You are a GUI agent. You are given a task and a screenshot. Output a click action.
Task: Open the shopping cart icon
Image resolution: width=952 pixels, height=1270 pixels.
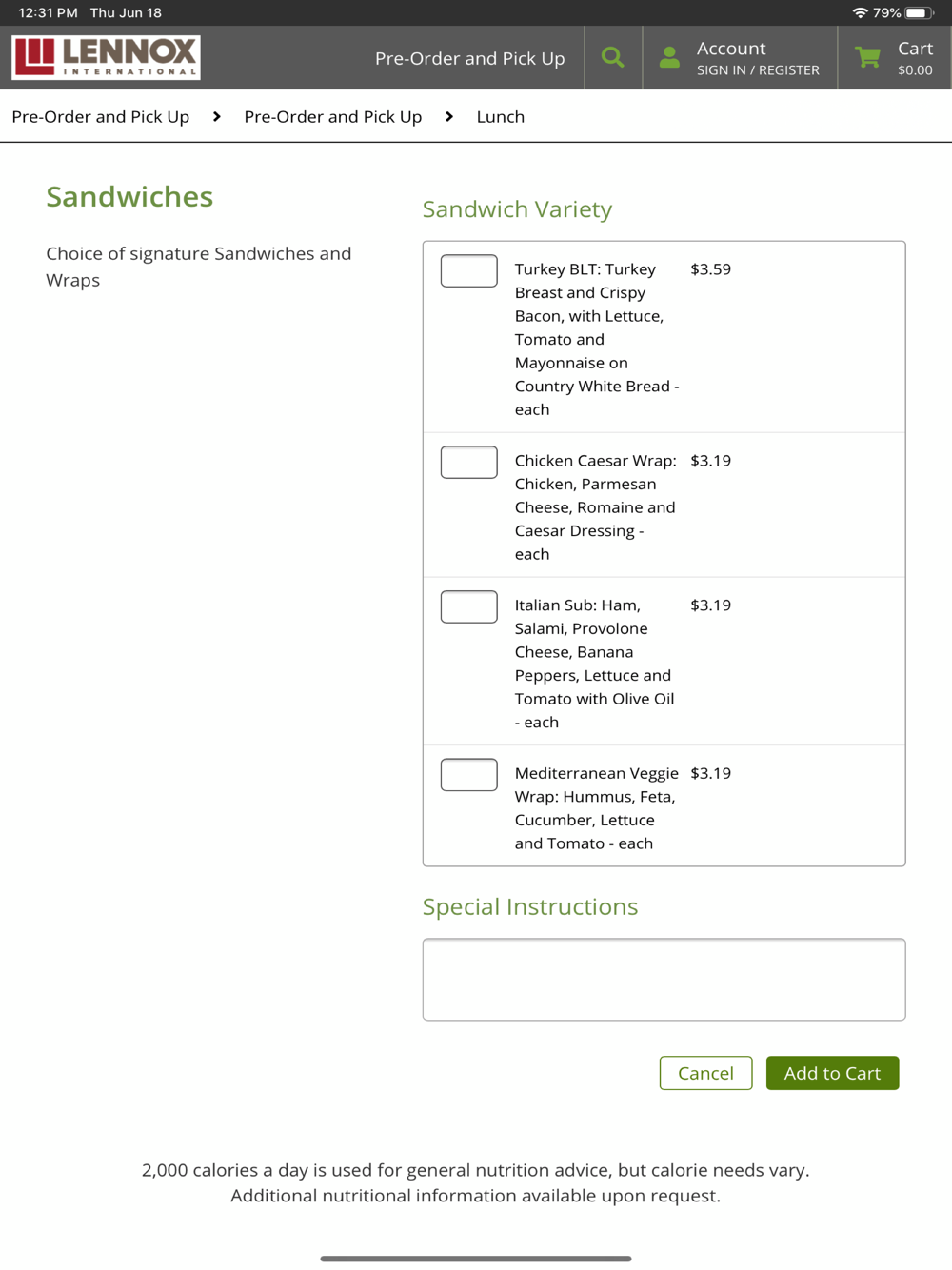[867, 57]
